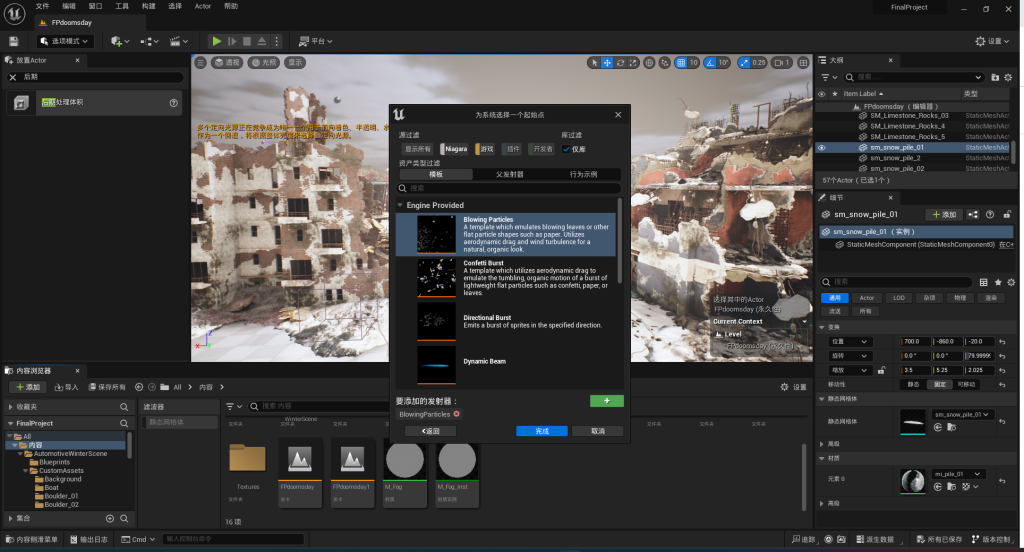Viewport: 1024px width, 552px height.
Task: Click the outliner new folder icon
Action: pos(995,77)
